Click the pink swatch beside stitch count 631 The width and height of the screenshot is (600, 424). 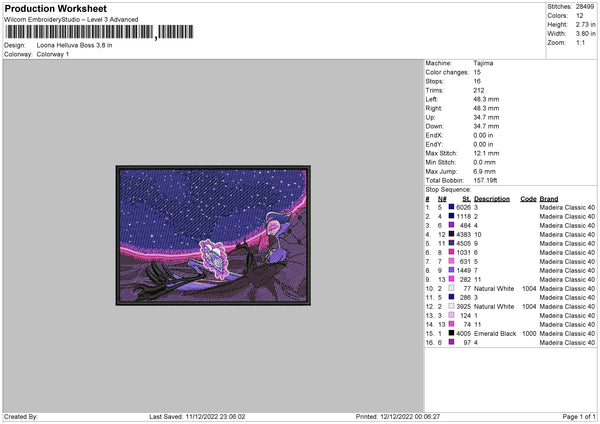451,261
